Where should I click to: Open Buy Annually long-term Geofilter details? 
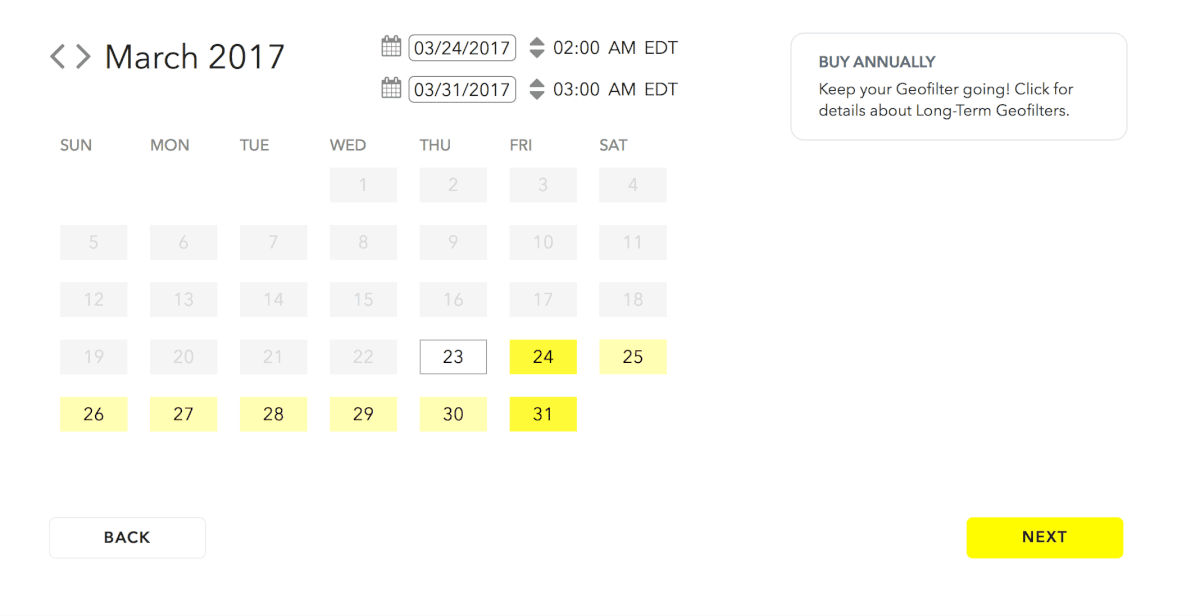point(959,87)
